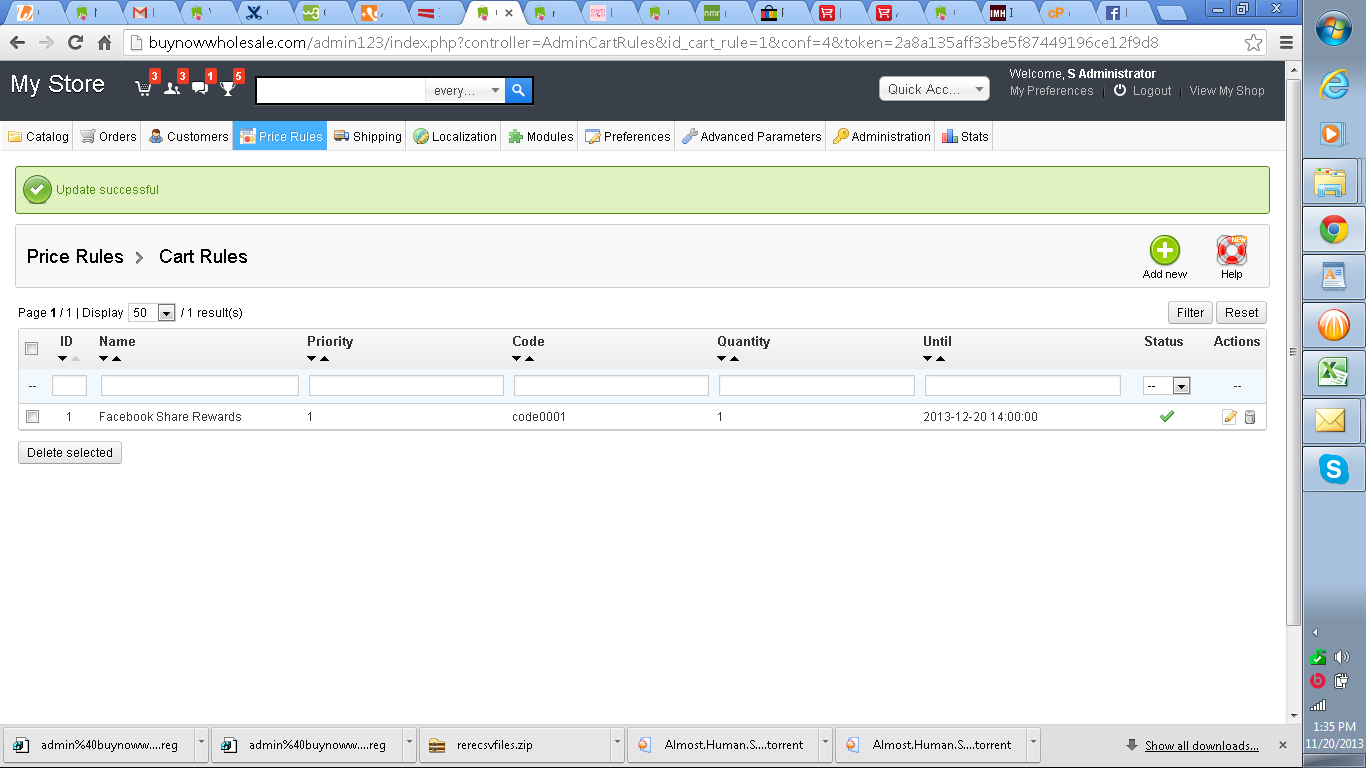This screenshot has width=1366, height=768.
Task: Open the My Preferences link
Action: click(x=1051, y=91)
